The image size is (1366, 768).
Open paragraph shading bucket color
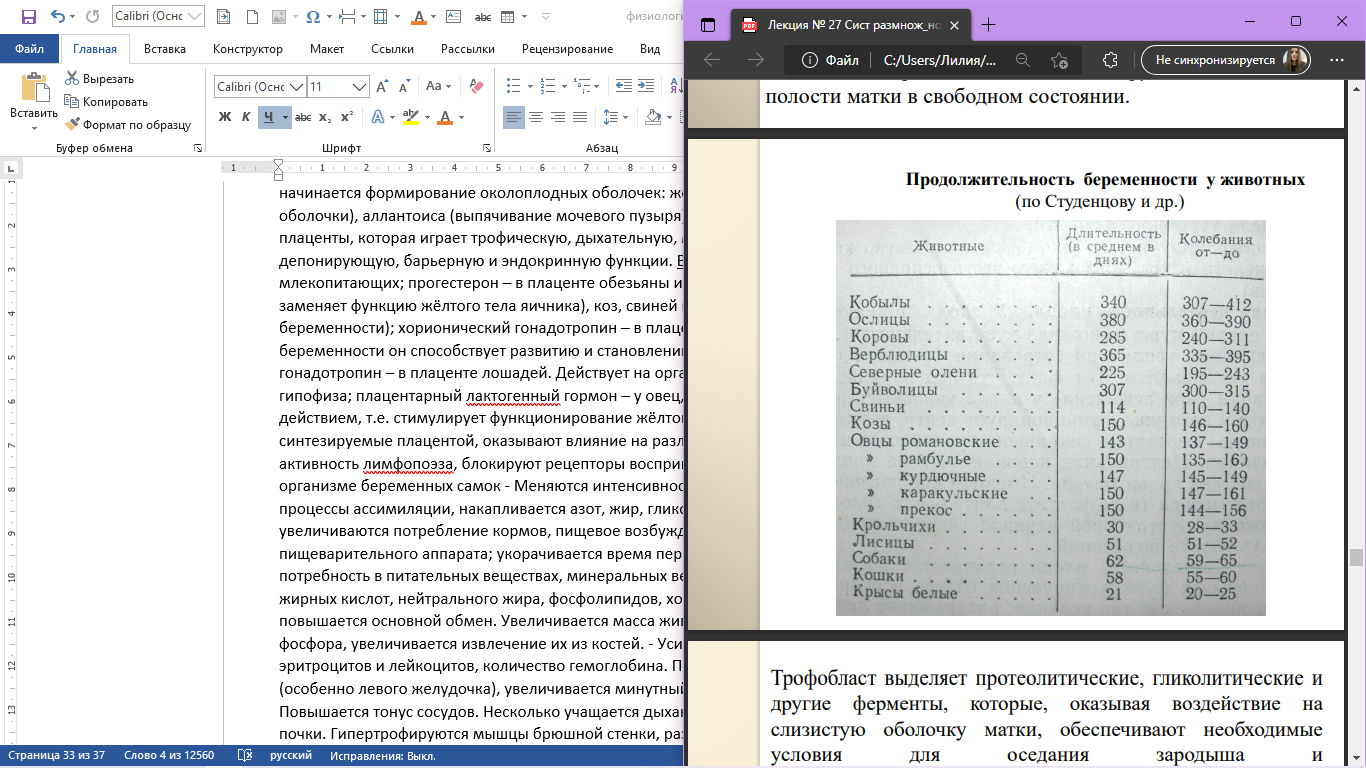pyautogui.click(x=653, y=117)
